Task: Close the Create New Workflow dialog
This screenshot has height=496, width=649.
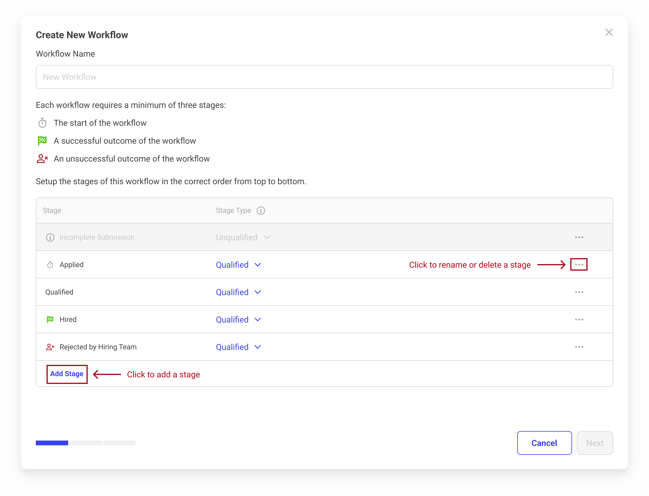Action: tap(609, 33)
